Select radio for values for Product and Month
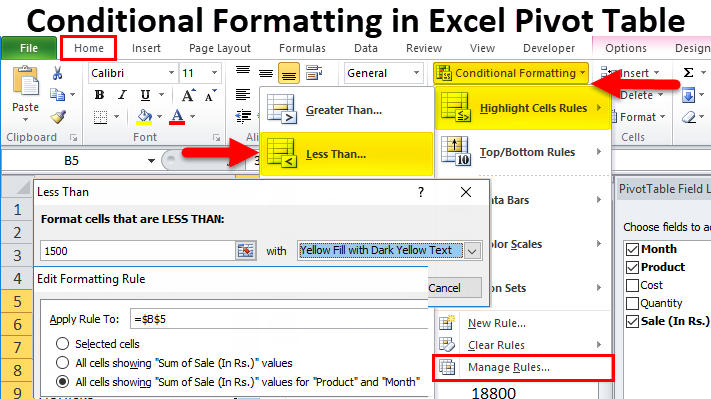This screenshot has height=399, width=711. [63, 382]
